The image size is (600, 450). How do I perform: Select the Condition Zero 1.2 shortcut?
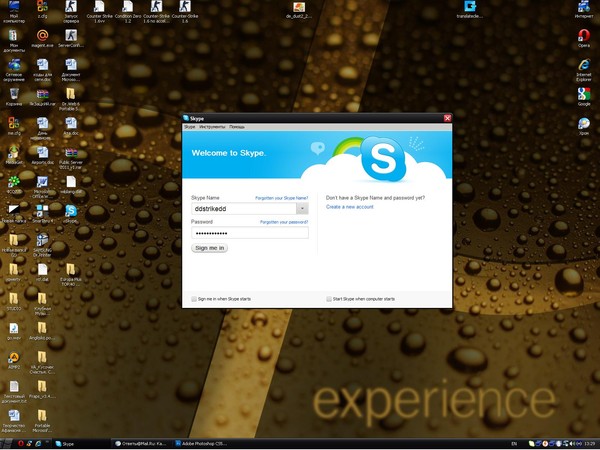(128, 11)
